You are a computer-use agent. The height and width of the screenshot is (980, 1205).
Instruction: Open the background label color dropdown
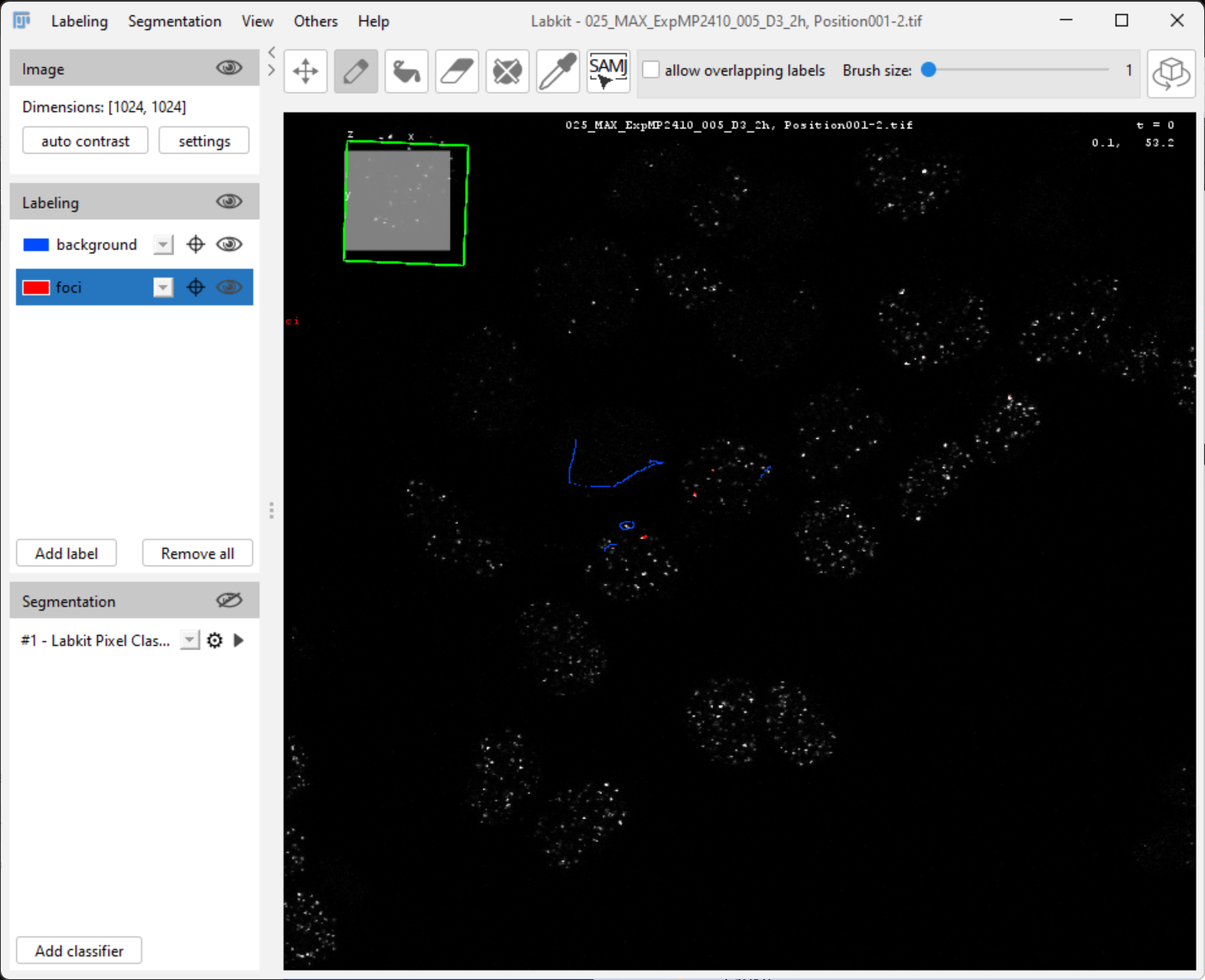click(x=162, y=244)
